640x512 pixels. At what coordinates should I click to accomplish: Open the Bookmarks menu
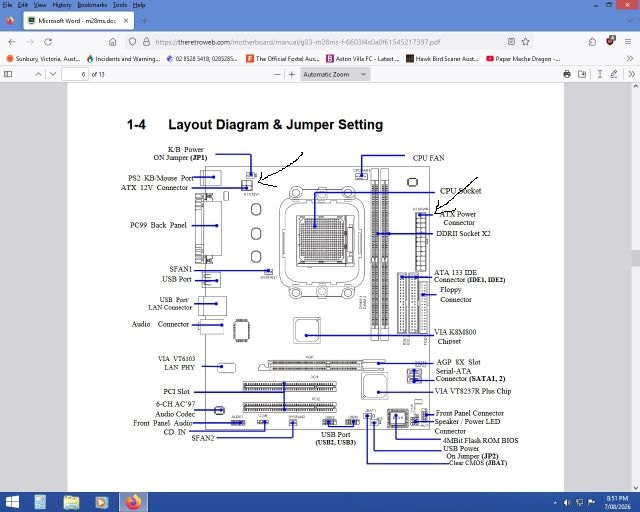[92, 5]
